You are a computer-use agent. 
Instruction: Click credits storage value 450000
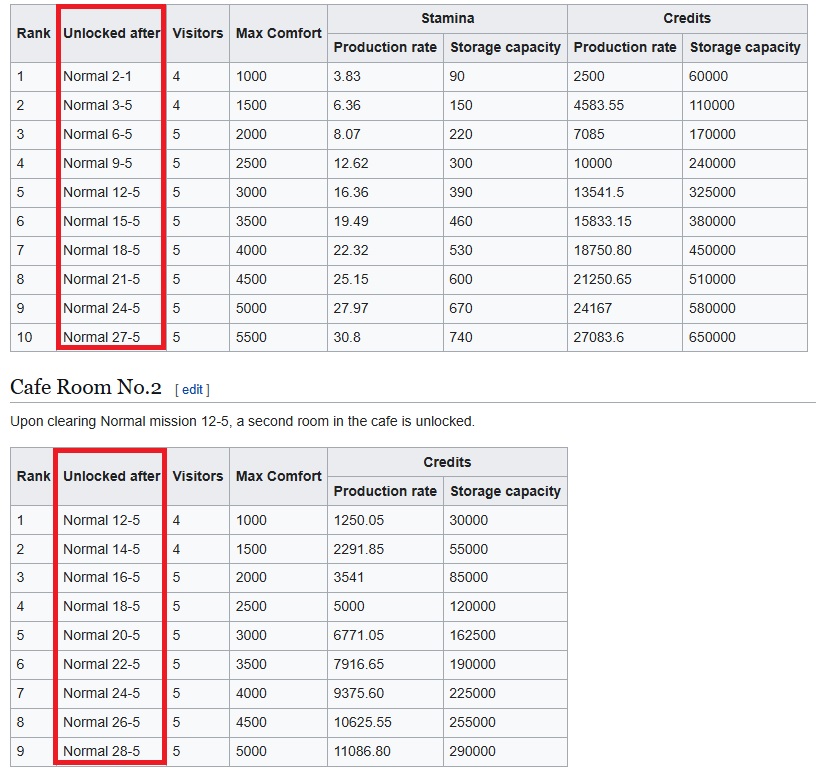click(712, 250)
